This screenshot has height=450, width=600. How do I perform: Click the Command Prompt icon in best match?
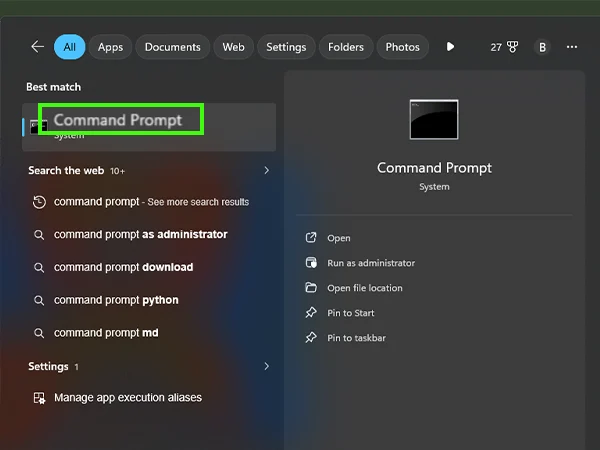[39, 127]
